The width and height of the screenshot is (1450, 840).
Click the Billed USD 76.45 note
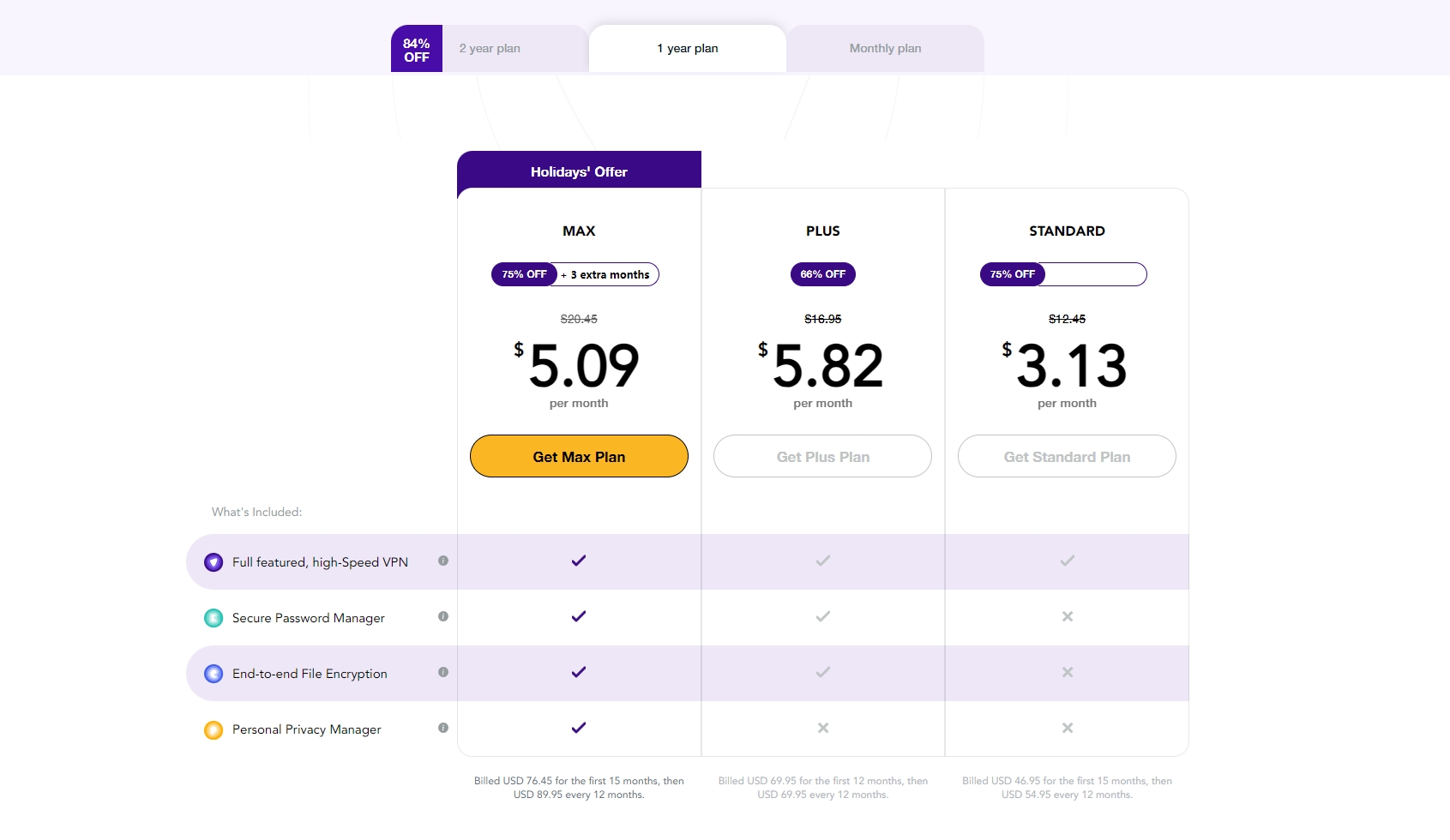tap(579, 788)
